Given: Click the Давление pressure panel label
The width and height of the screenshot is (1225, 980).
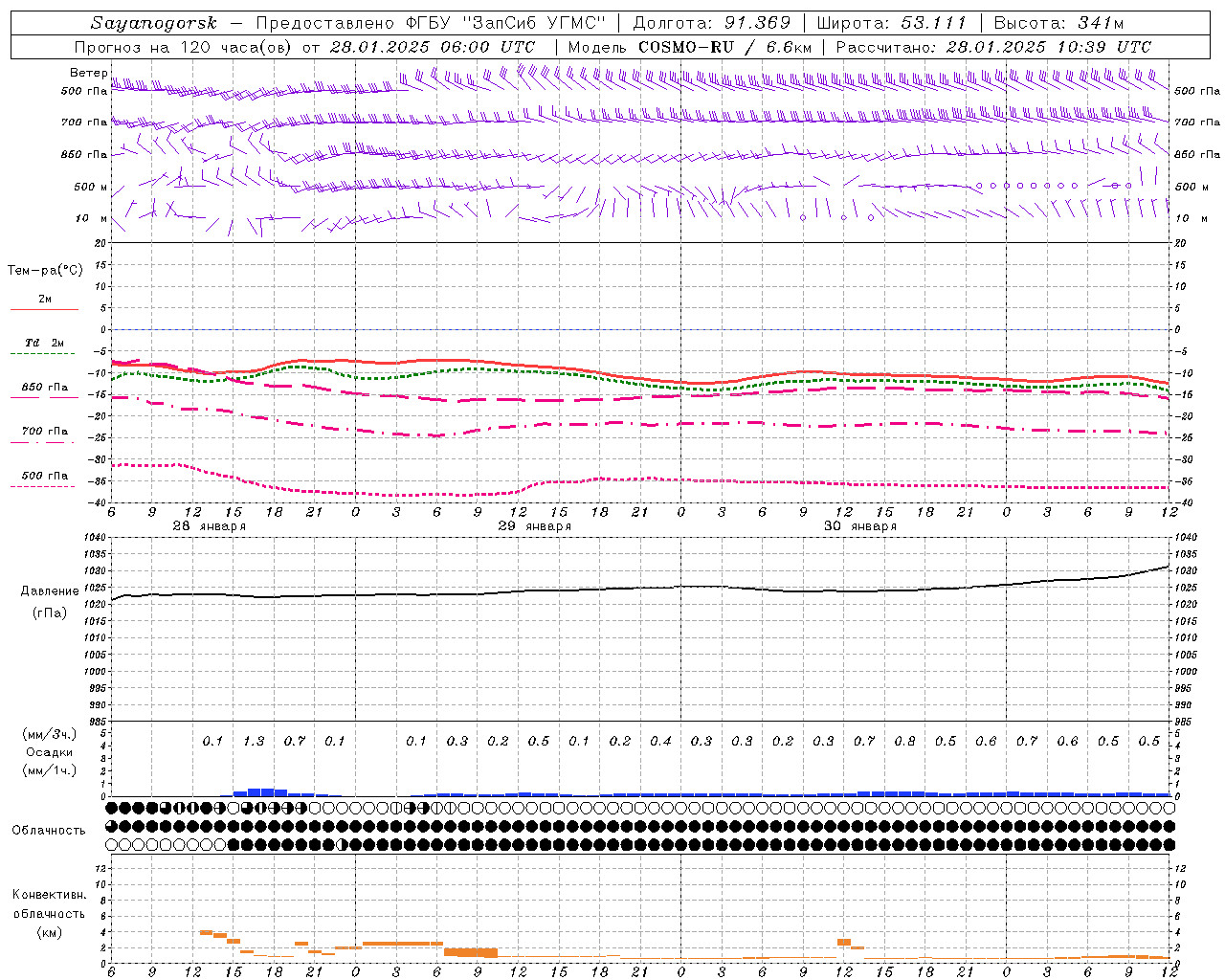Looking at the screenshot, I should 50,591.
